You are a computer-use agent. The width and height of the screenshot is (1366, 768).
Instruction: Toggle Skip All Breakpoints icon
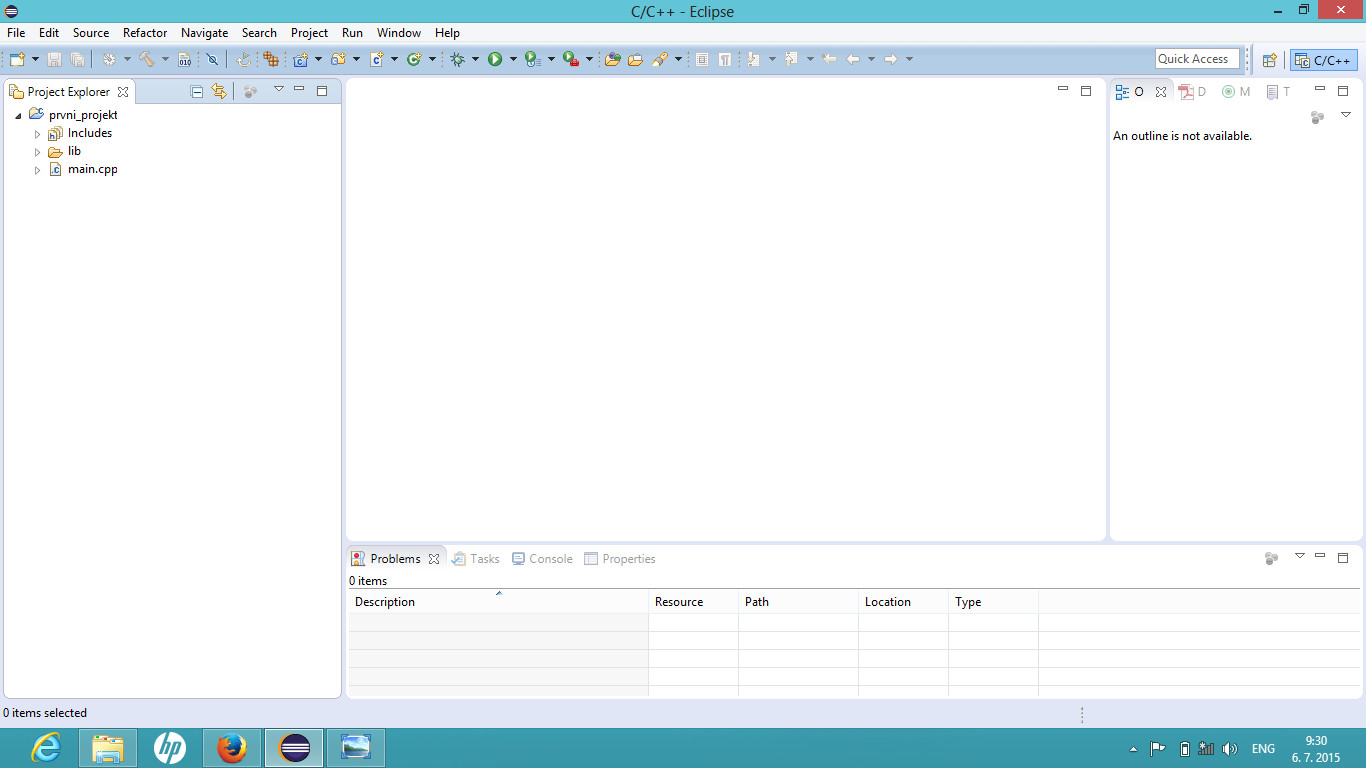212,60
